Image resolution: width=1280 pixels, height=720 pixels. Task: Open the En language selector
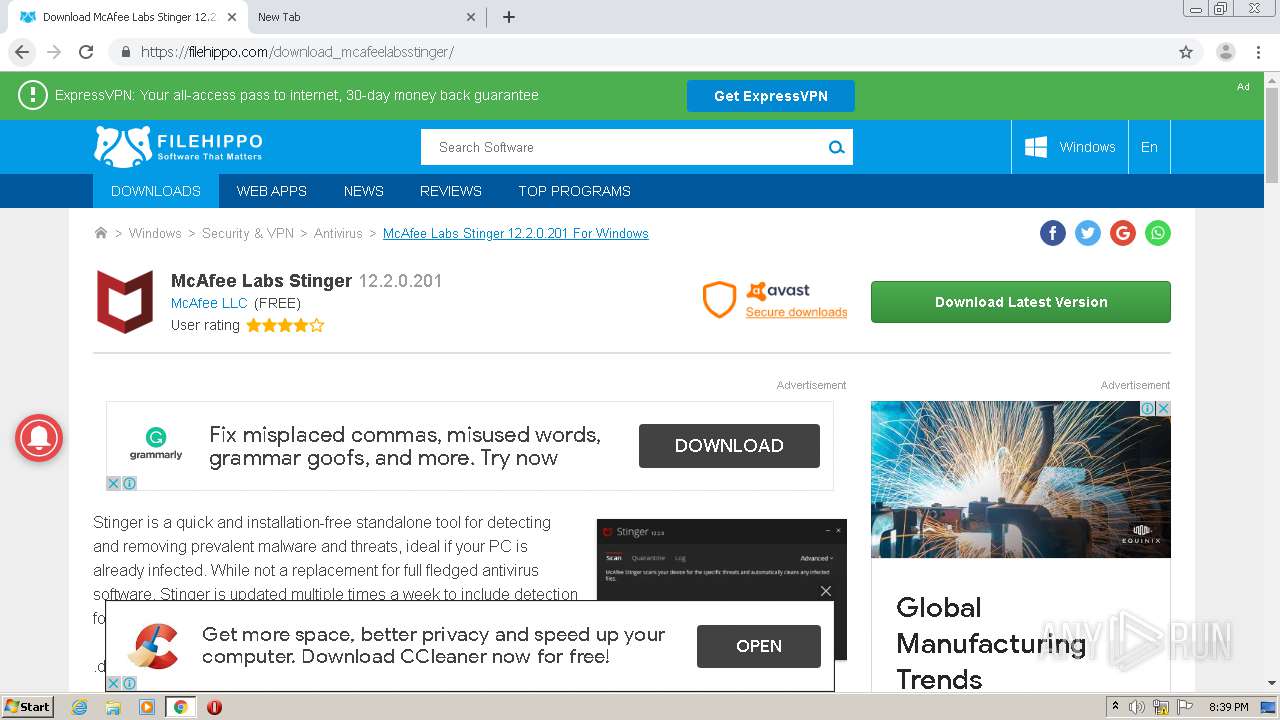click(x=1149, y=147)
